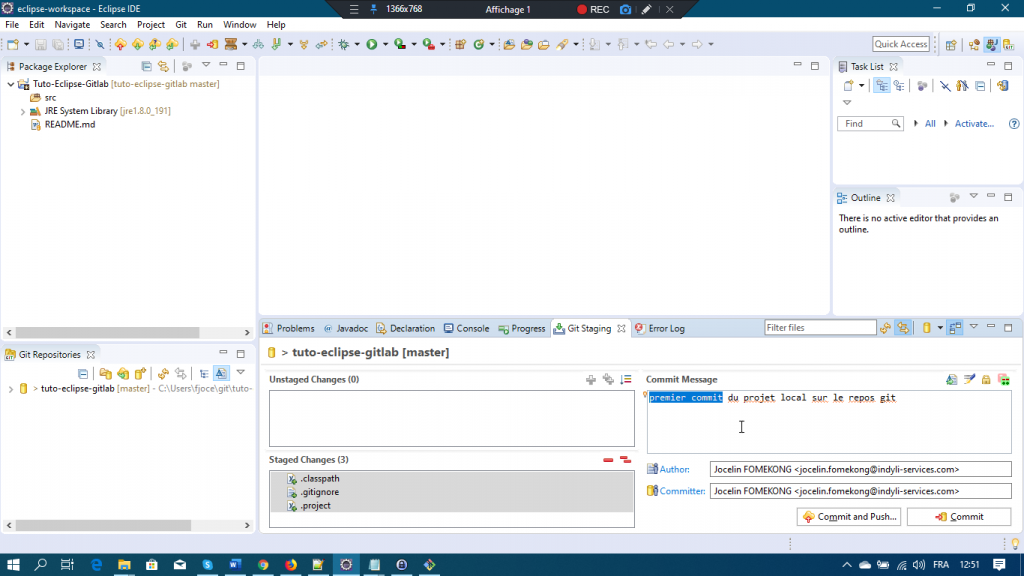Toggle Add Signed-off-by icon

[969, 379]
